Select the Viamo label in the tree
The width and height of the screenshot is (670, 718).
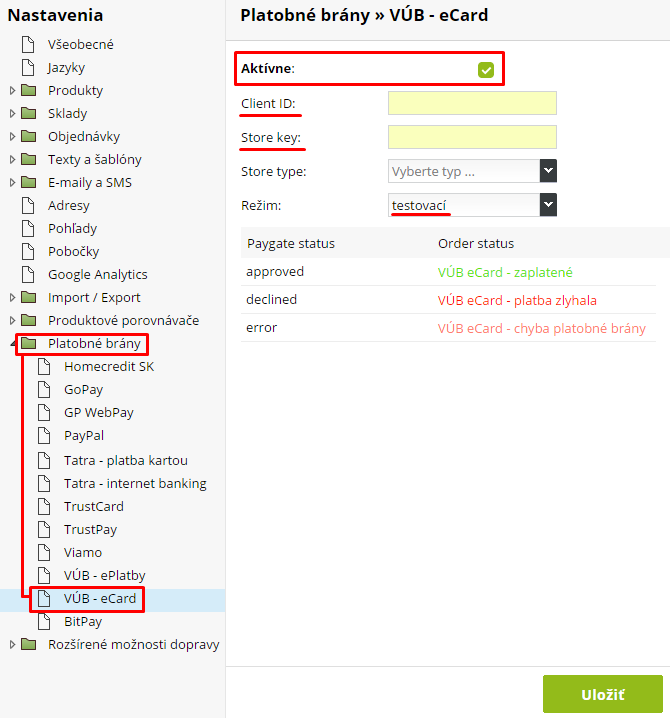(x=83, y=553)
